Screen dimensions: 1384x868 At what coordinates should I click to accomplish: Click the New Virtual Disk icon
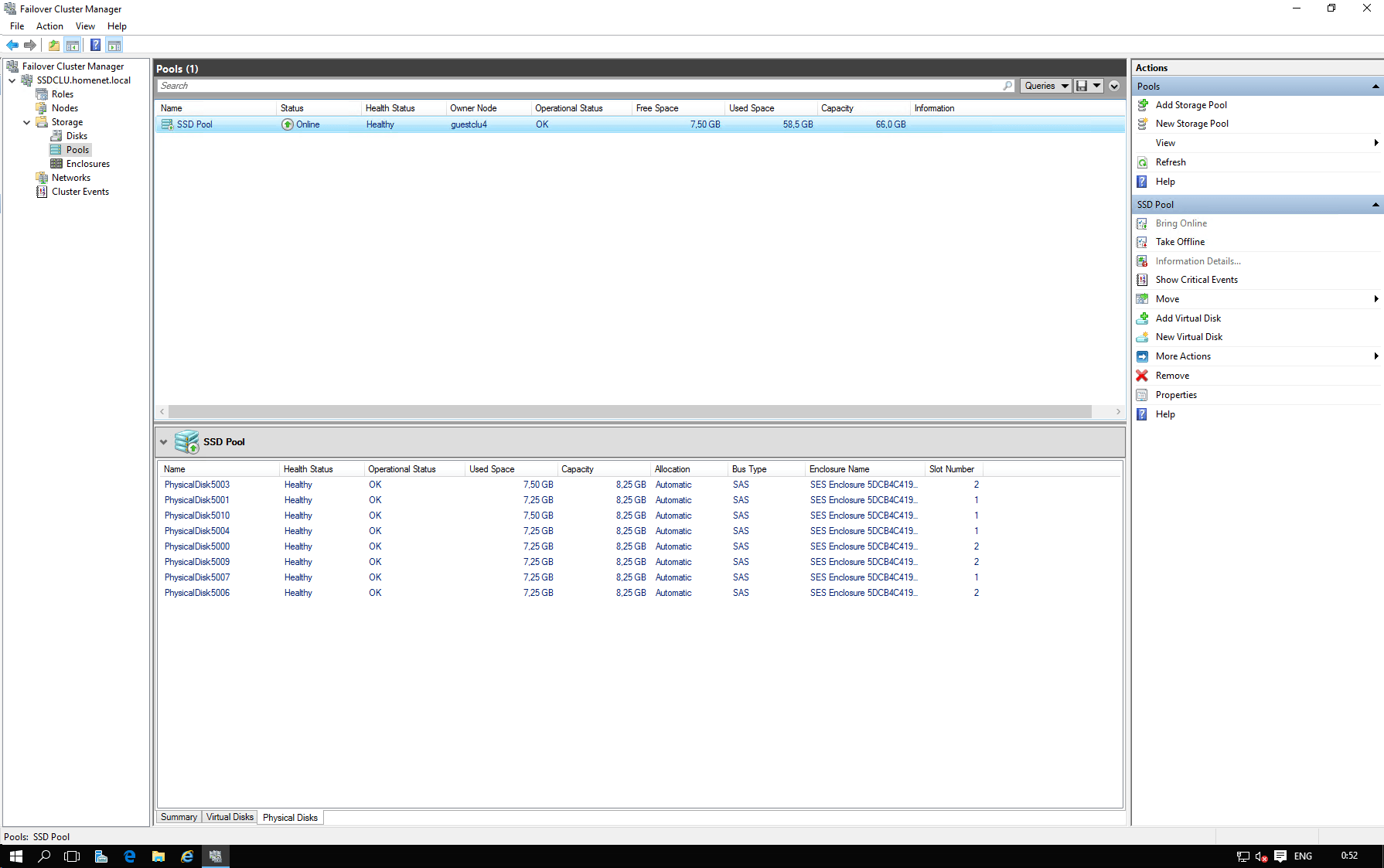pos(1143,337)
